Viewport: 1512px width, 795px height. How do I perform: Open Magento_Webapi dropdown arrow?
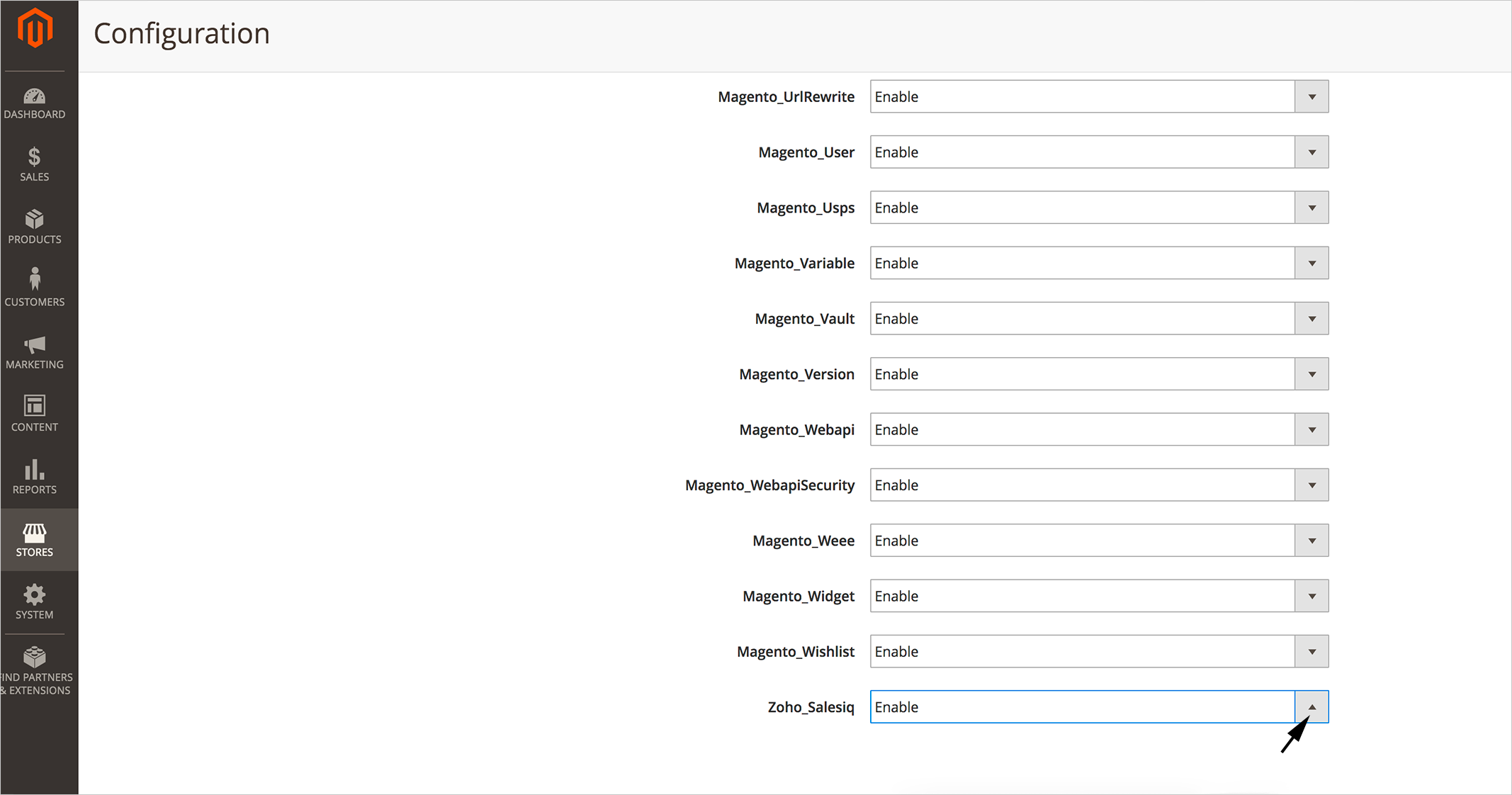[1311, 430]
